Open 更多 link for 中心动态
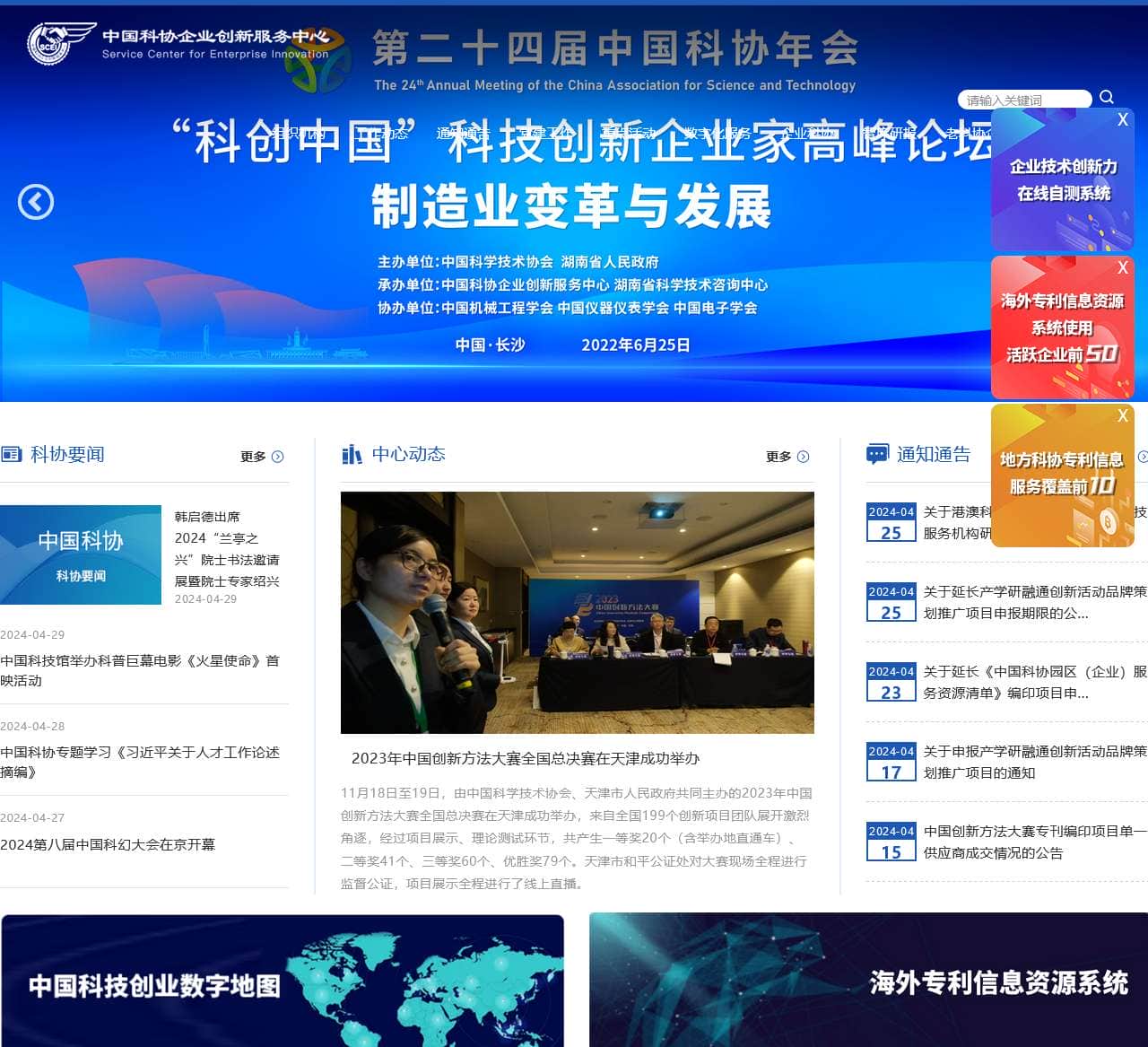The height and width of the screenshot is (1047, 1148). pyautogui.click(x=778, y=457)
